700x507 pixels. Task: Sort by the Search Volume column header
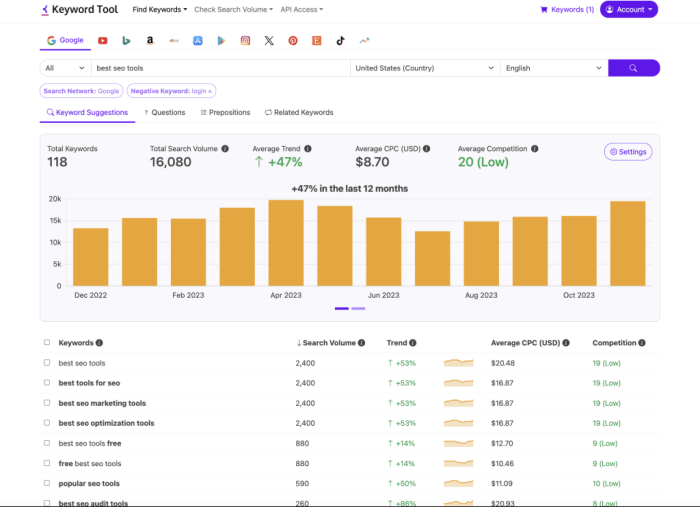point(329,343)
